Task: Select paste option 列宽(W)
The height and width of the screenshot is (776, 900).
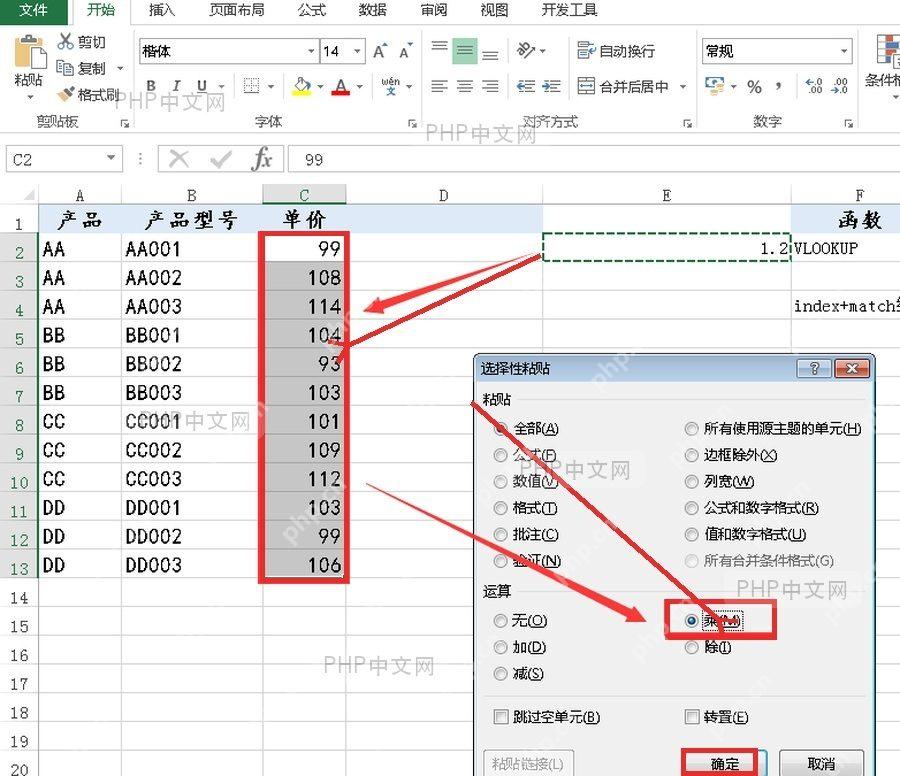Action: click(720, 481)
